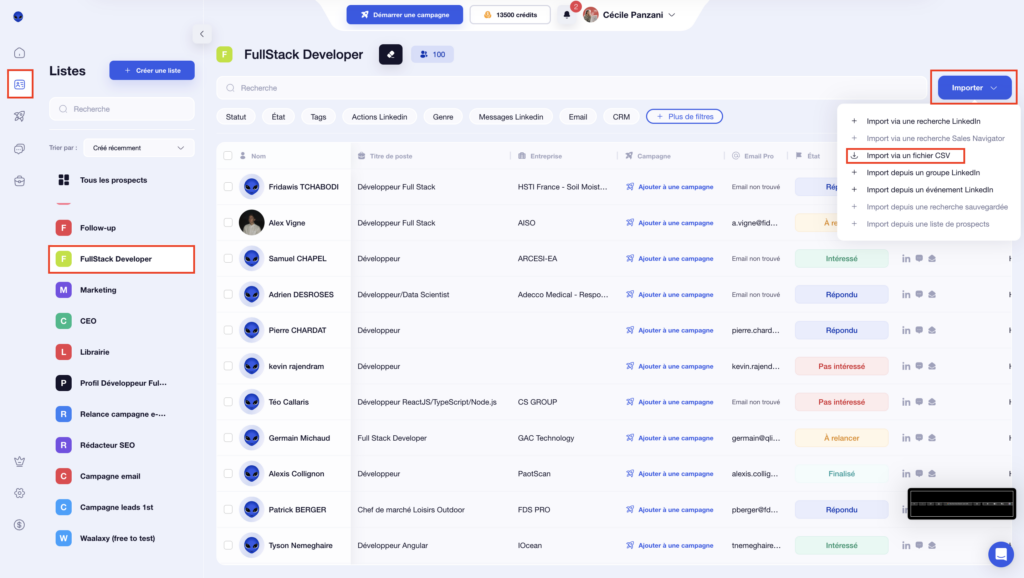1024x578 pixels.
Task: Click Ajouter à une campagne for Patrick BERGER
Action: tap(669, 509)
